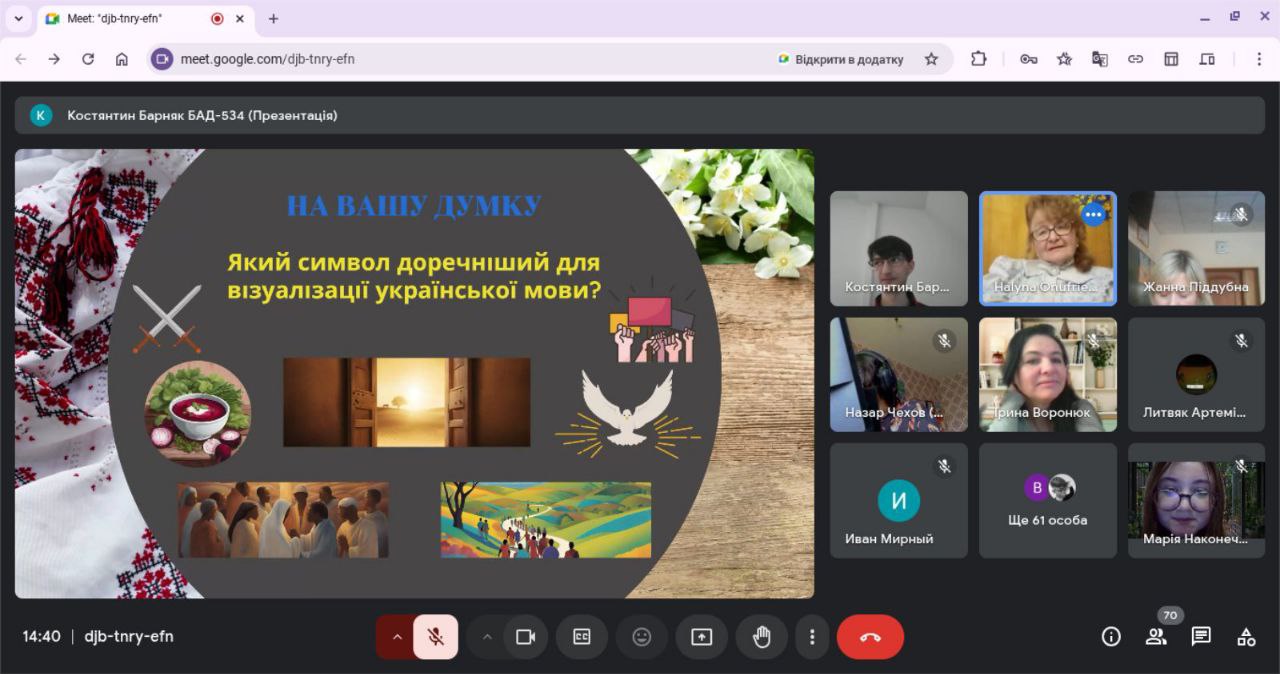This screenshot has width=1280, height=674.
Task: Open a new browser tab
Action: pyautogui.click(x=273, y=18)
